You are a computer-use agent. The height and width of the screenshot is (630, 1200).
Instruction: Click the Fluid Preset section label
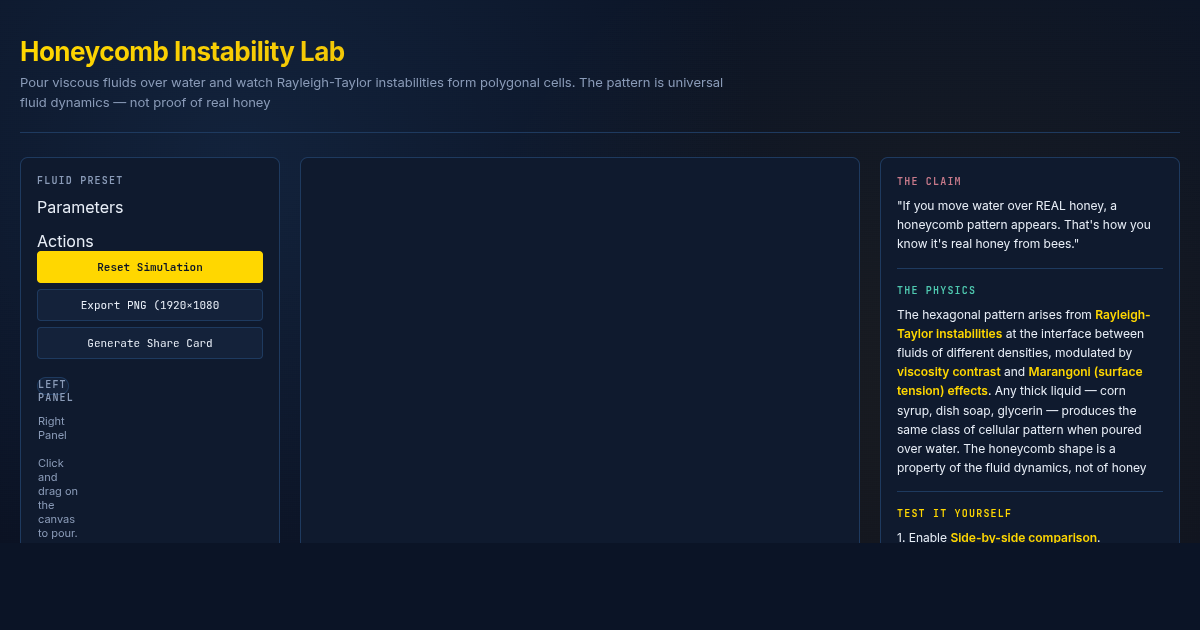click(x=80, y=181)
